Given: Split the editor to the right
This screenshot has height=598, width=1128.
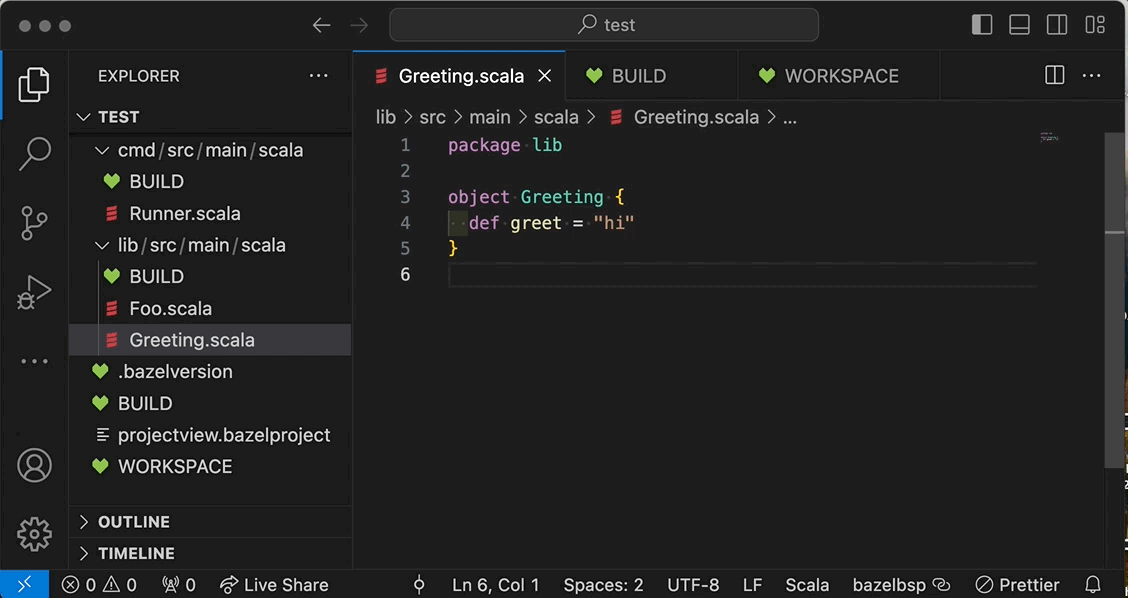Looking at the screenshot, I should [1055, 75].
